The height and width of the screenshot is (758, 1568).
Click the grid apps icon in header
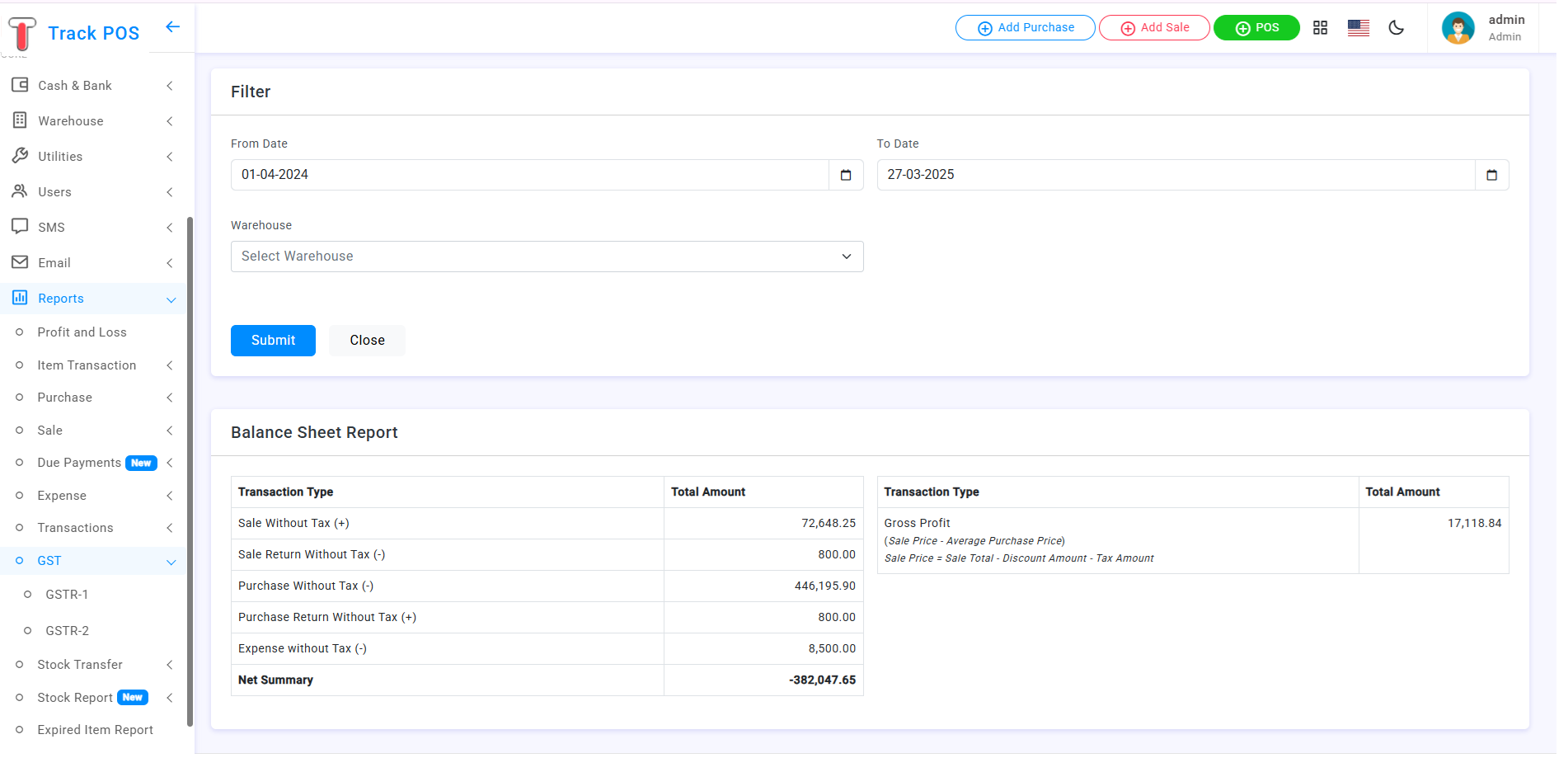(x=1320, y=28)
